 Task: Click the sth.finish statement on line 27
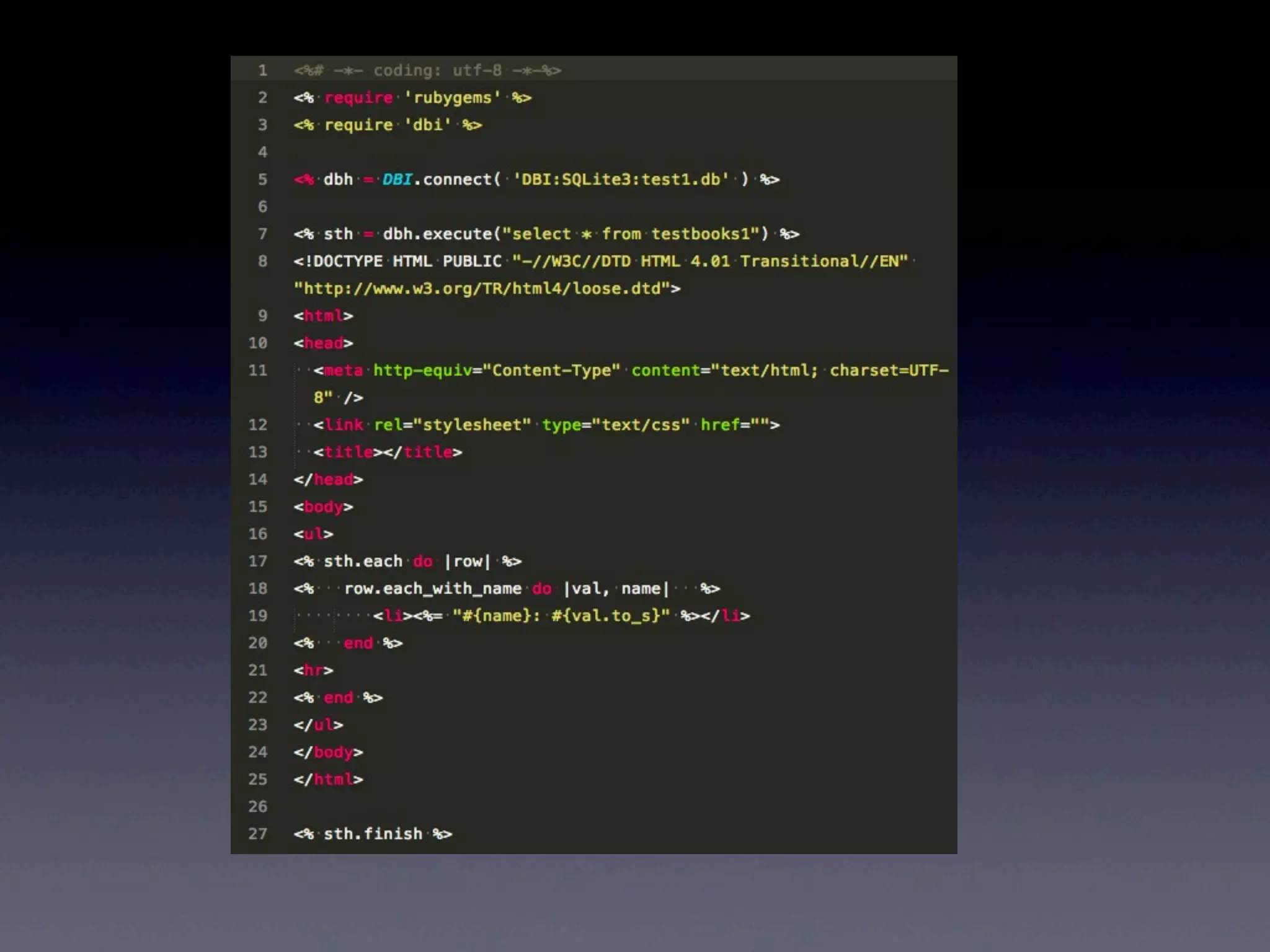372,834
